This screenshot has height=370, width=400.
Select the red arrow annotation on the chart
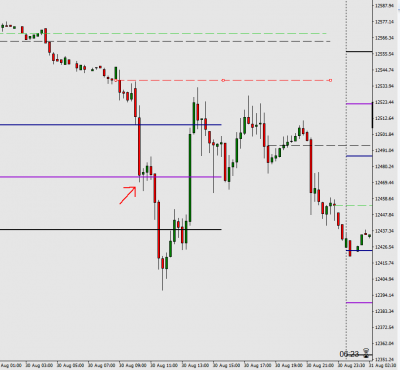pos(128,195)
